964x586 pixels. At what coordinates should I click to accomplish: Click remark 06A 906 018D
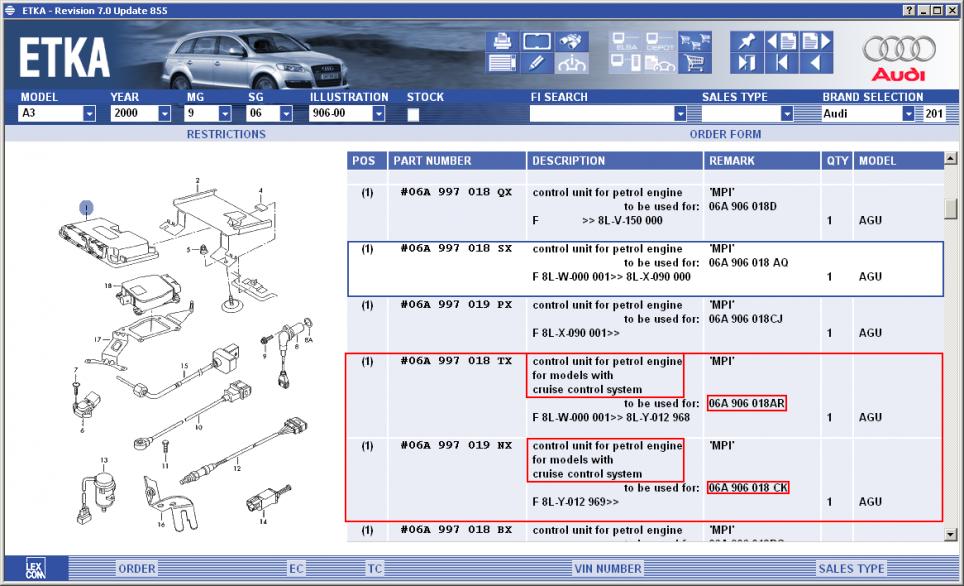click(x=743, y=207)
